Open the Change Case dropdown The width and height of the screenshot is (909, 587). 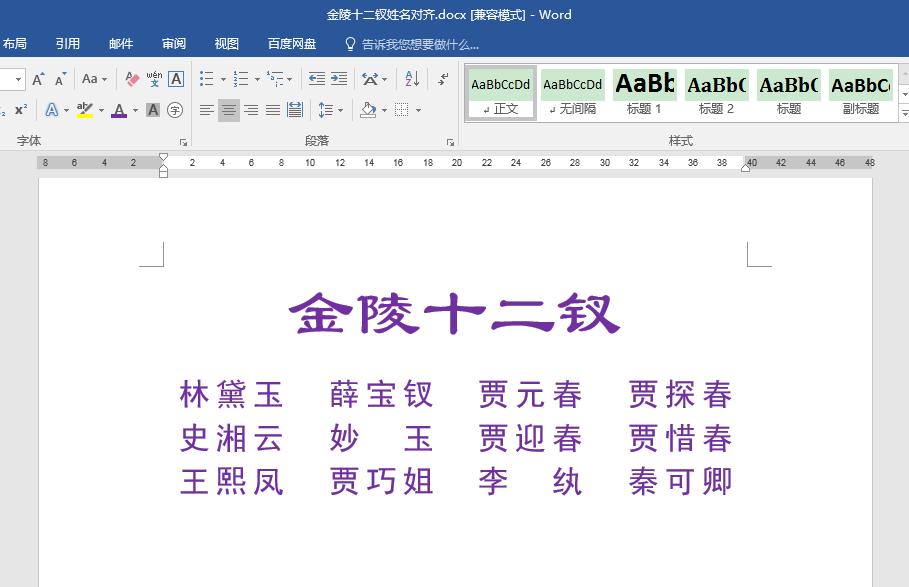pos(90,79)
